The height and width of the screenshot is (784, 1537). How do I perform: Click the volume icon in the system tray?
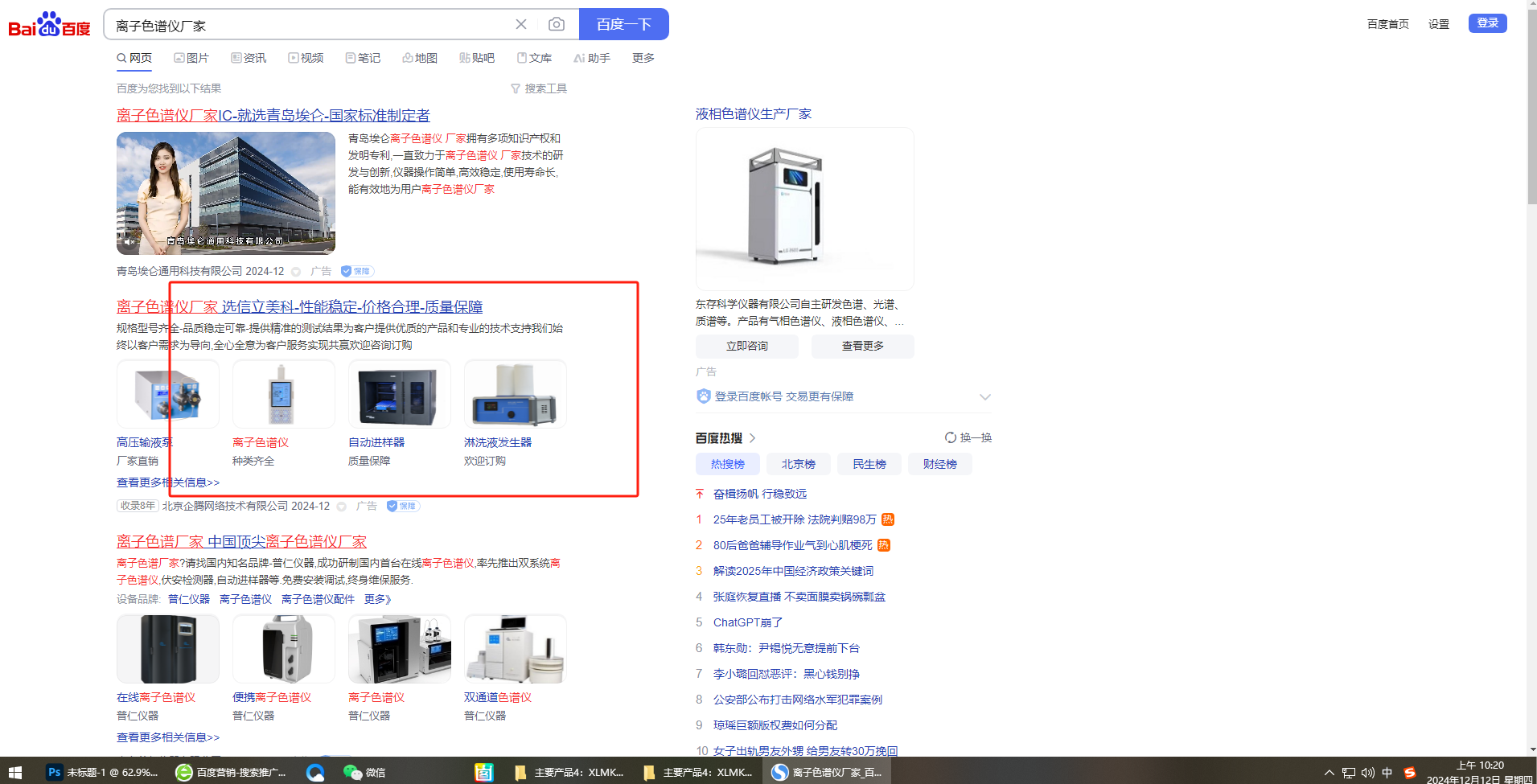coord(1367,774)
